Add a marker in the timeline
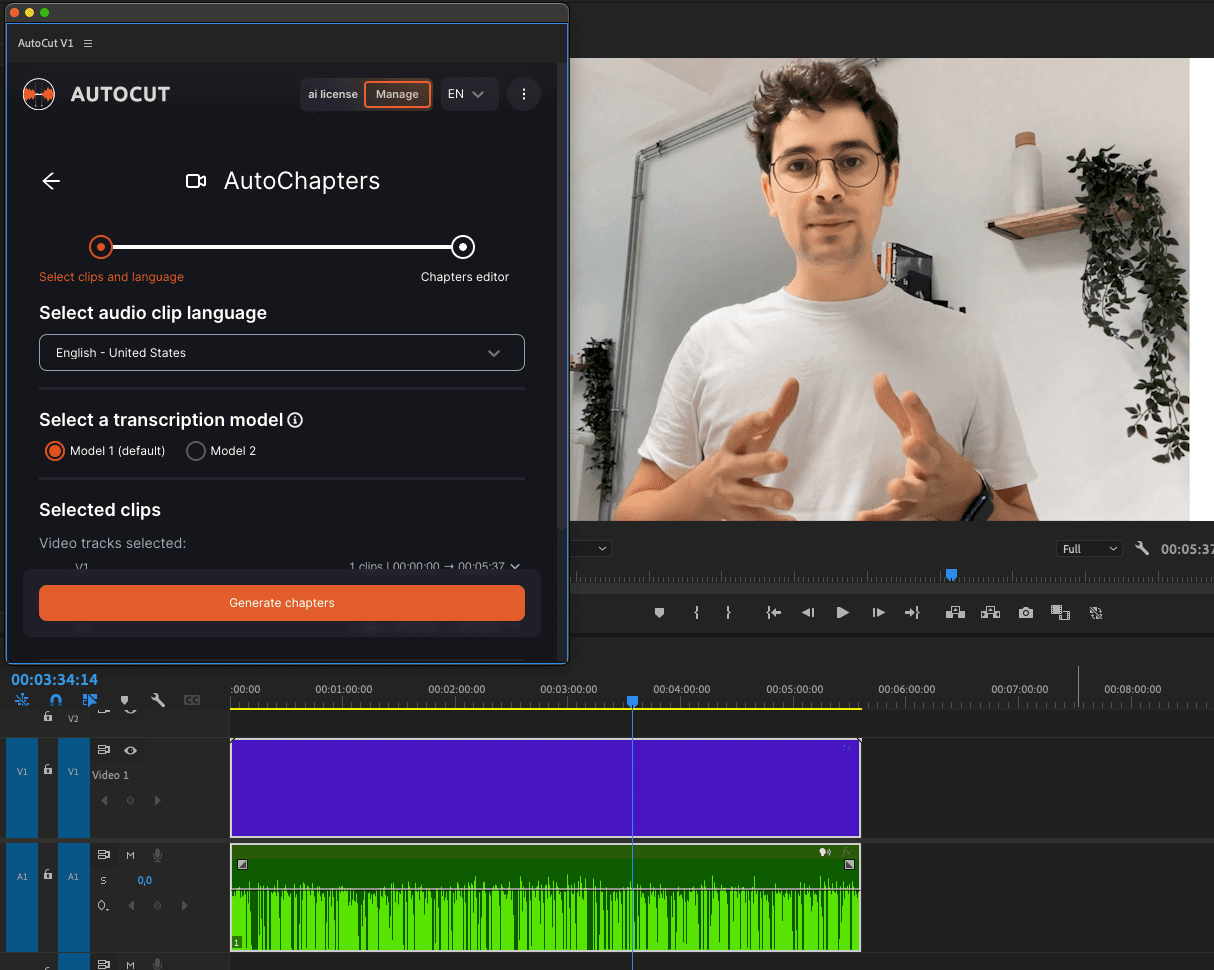 coord(124,701)
